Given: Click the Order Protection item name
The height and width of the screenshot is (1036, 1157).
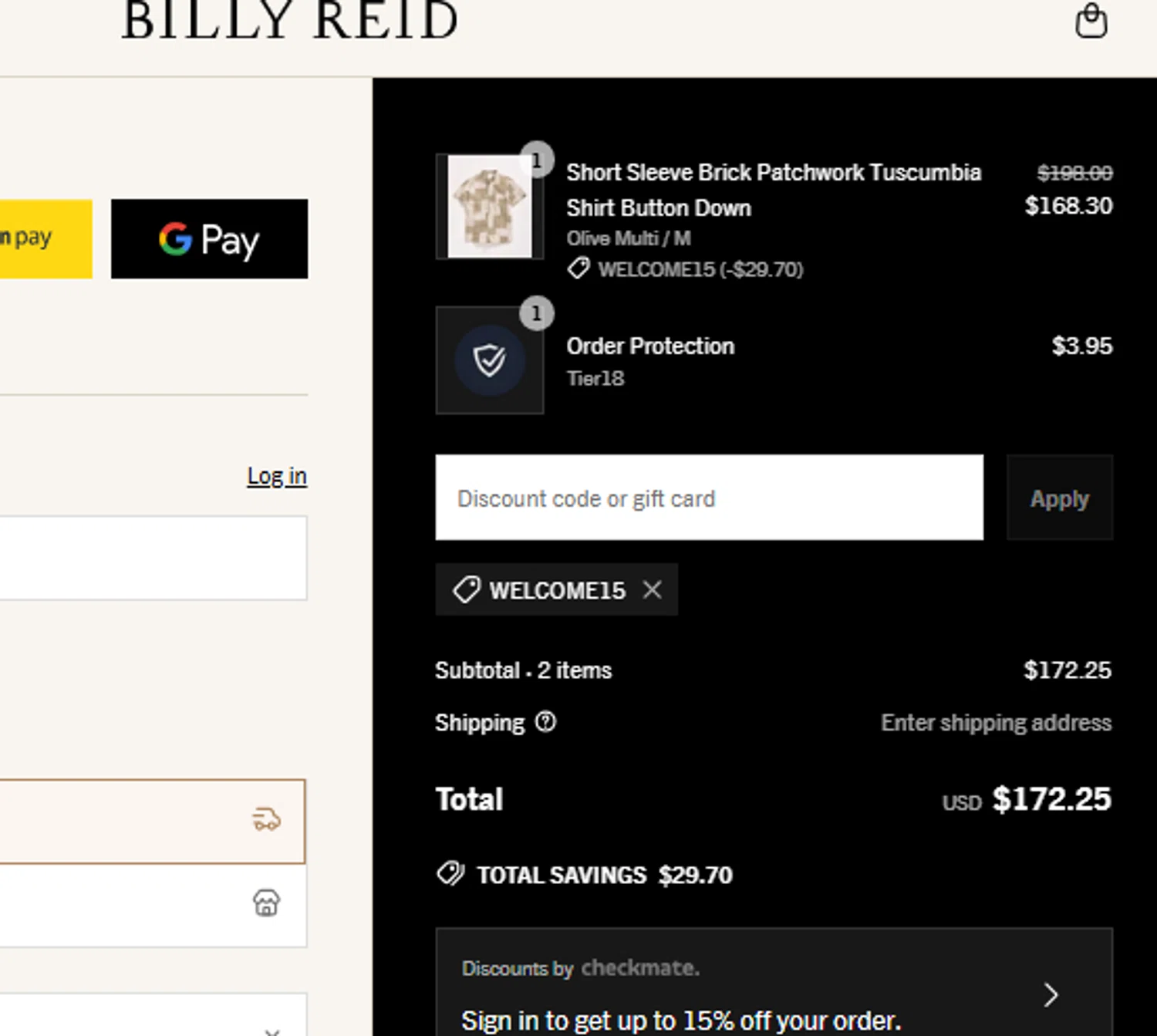Looking at the screenshot, I should [x=650, y=346].
